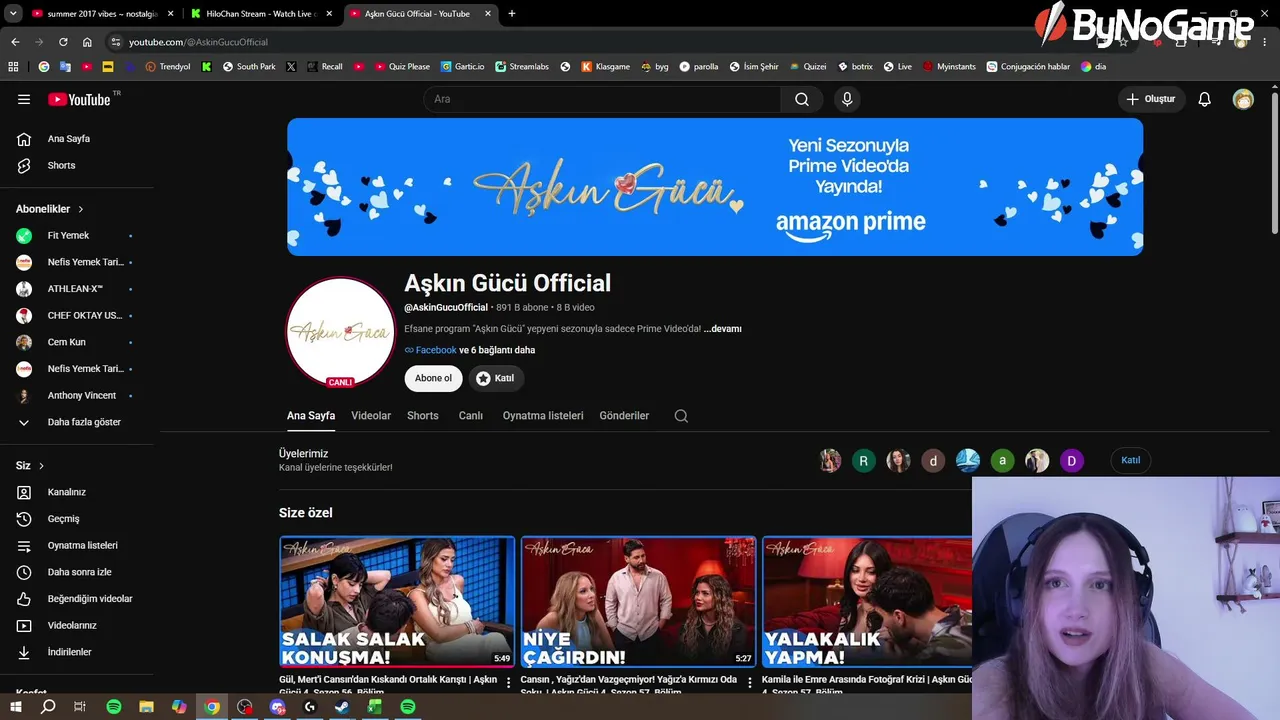1280x720 pixels.
Task: Click the YouTube search input field
Action: (602, 99)
